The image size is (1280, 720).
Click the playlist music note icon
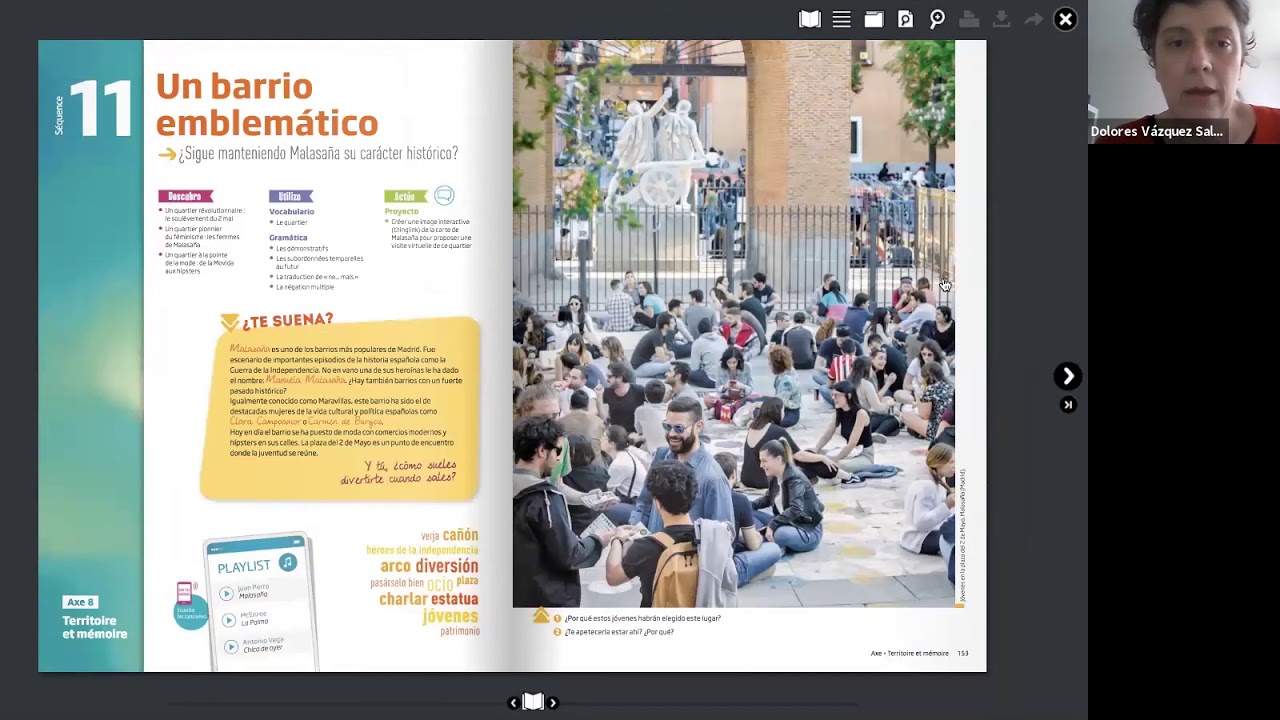[x=288, y=562]
